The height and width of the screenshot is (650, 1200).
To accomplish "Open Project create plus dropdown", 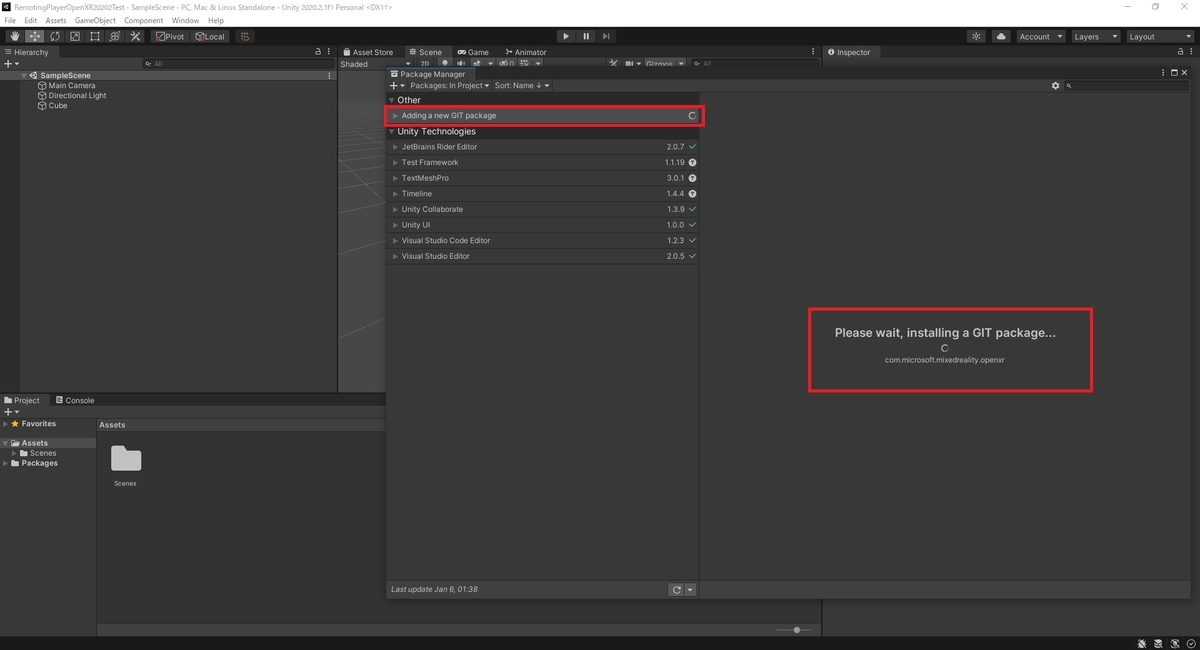I will click(11, 412).
